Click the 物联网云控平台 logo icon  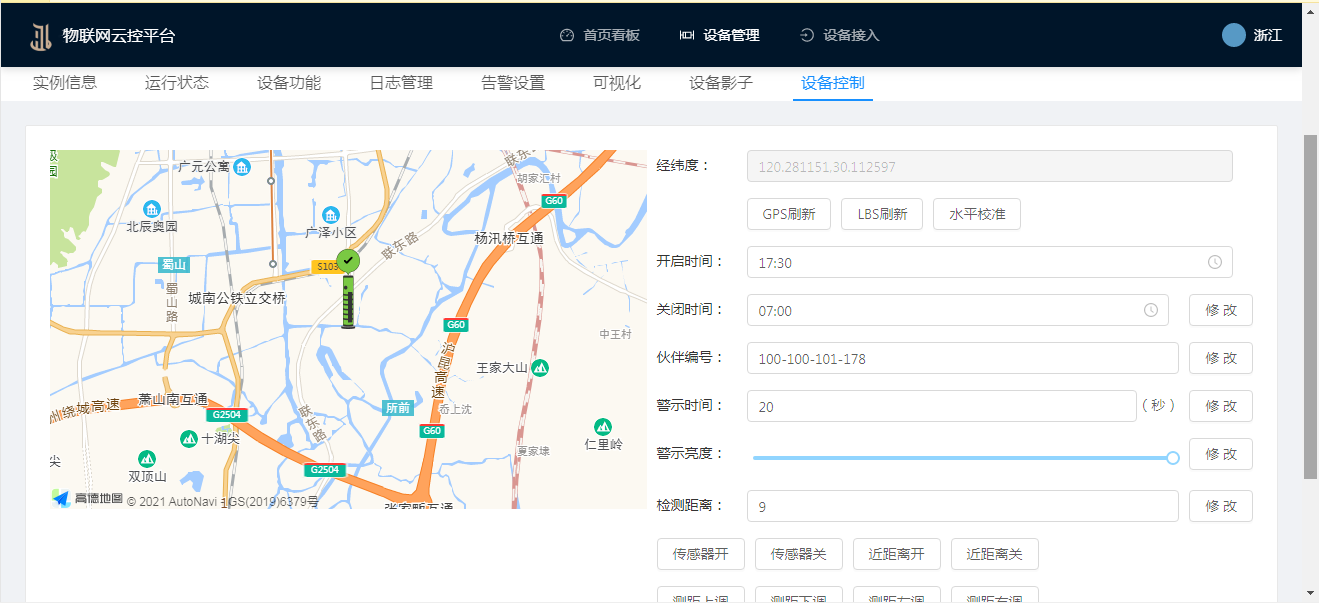coord(41,36)
